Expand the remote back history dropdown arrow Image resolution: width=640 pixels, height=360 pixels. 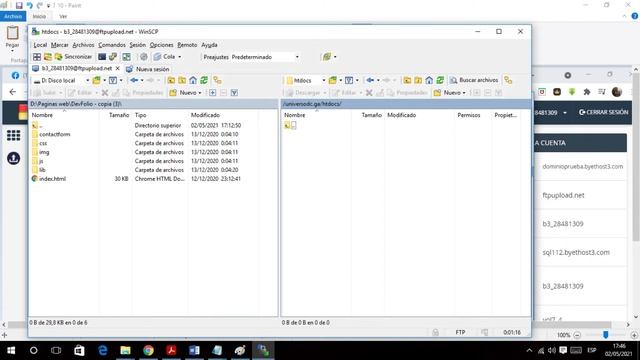[x=378, y=80]
